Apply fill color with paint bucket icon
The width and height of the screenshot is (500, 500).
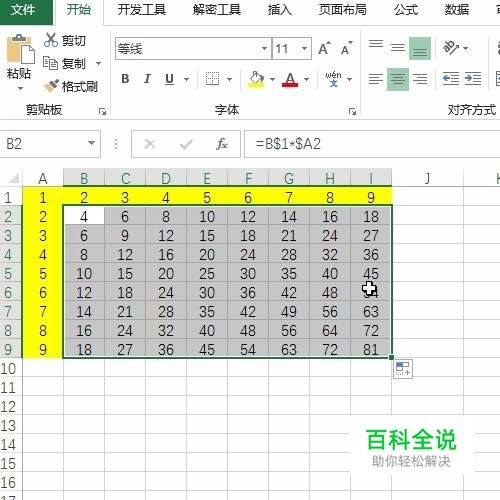[x=256, y=79]
